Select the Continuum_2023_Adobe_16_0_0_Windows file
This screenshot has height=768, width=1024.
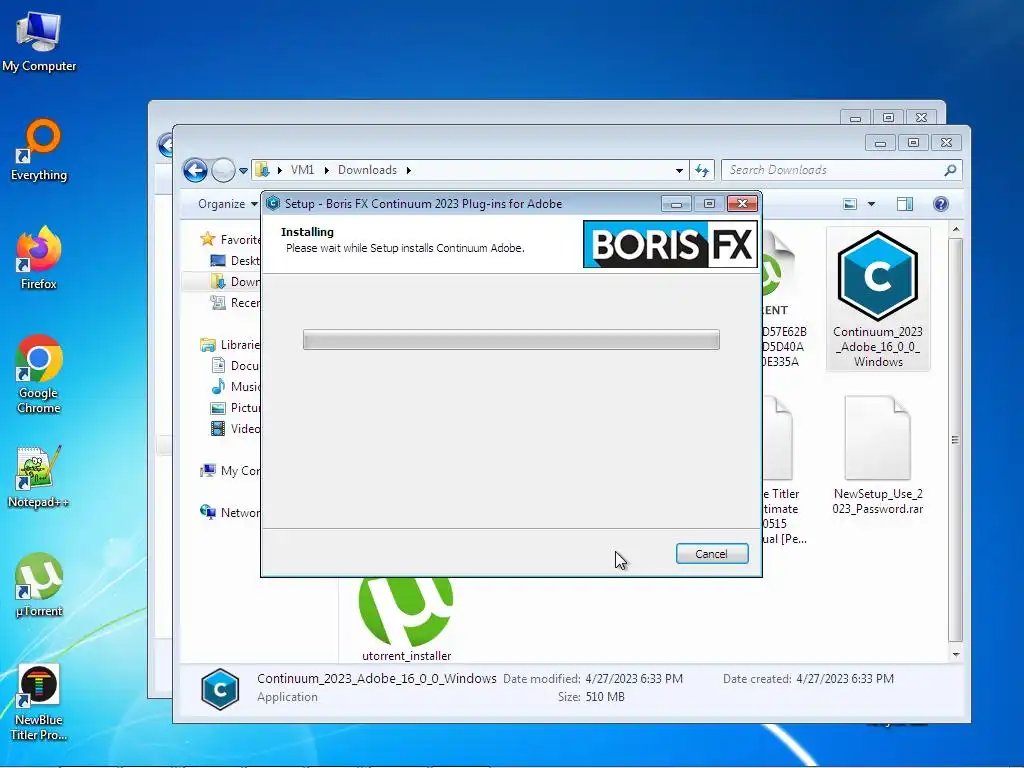[878, 299]
